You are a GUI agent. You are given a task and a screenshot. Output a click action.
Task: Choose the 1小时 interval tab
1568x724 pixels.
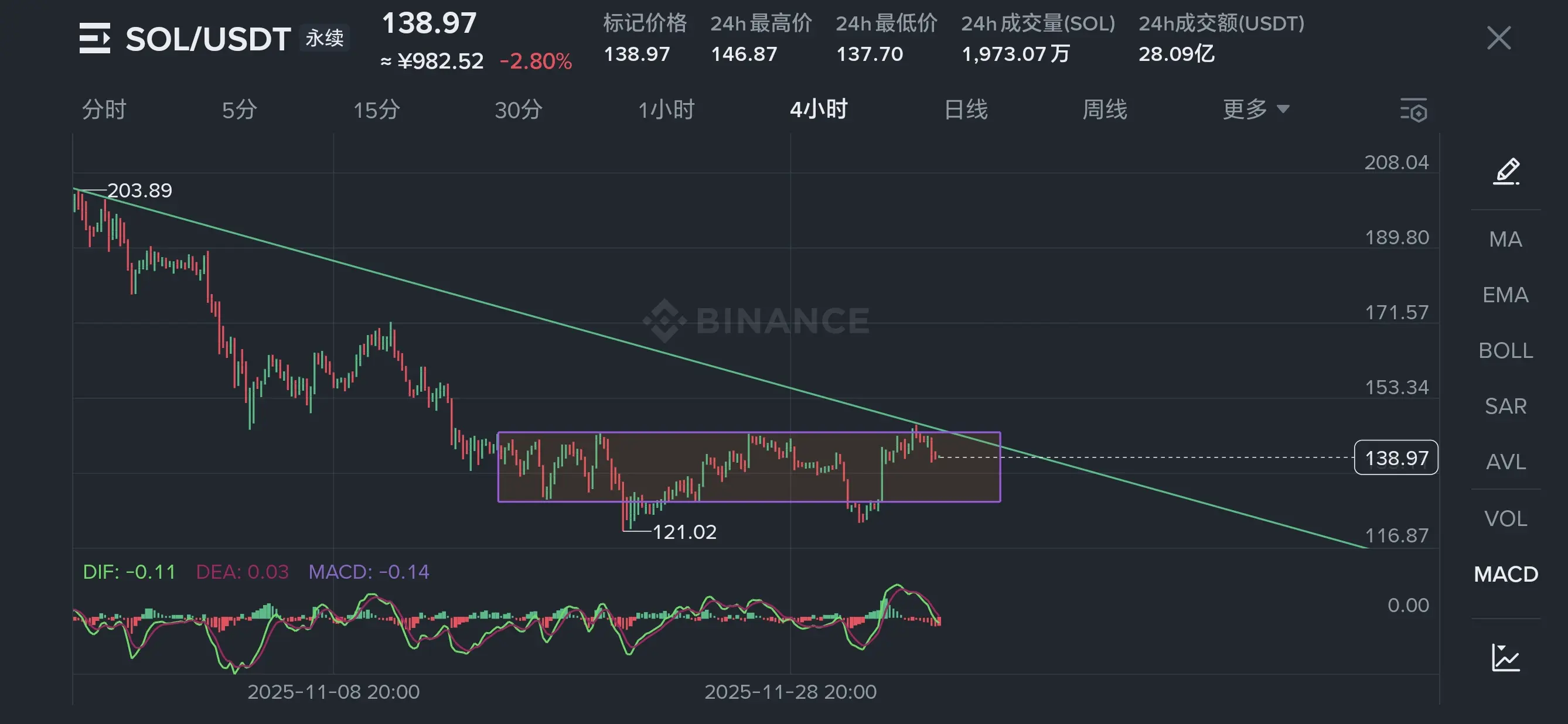666,110
